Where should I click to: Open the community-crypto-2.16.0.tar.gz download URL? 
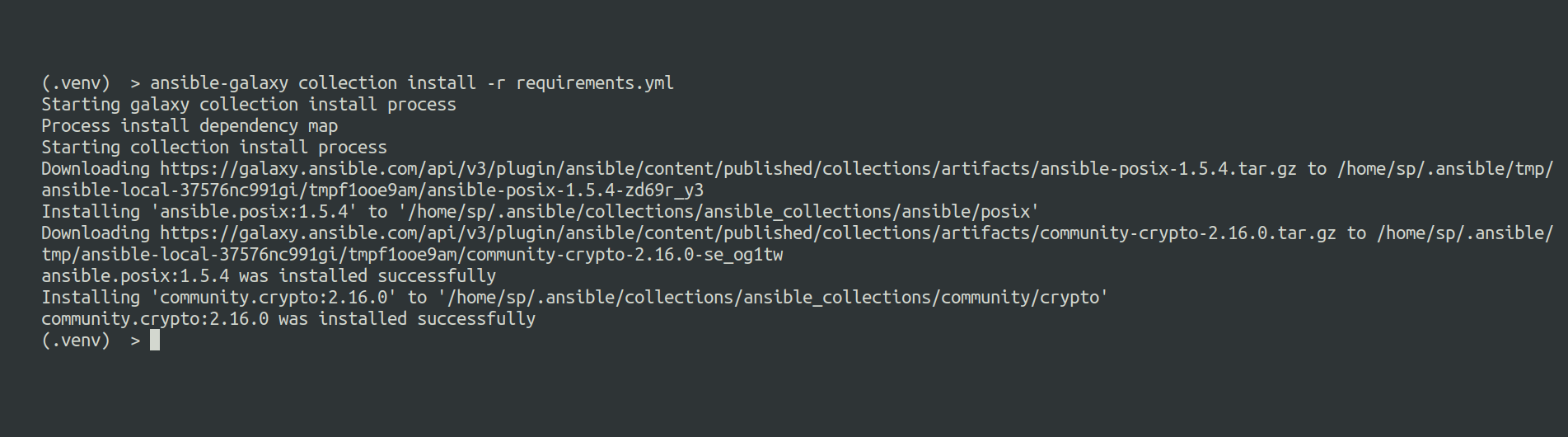point(747,233)
